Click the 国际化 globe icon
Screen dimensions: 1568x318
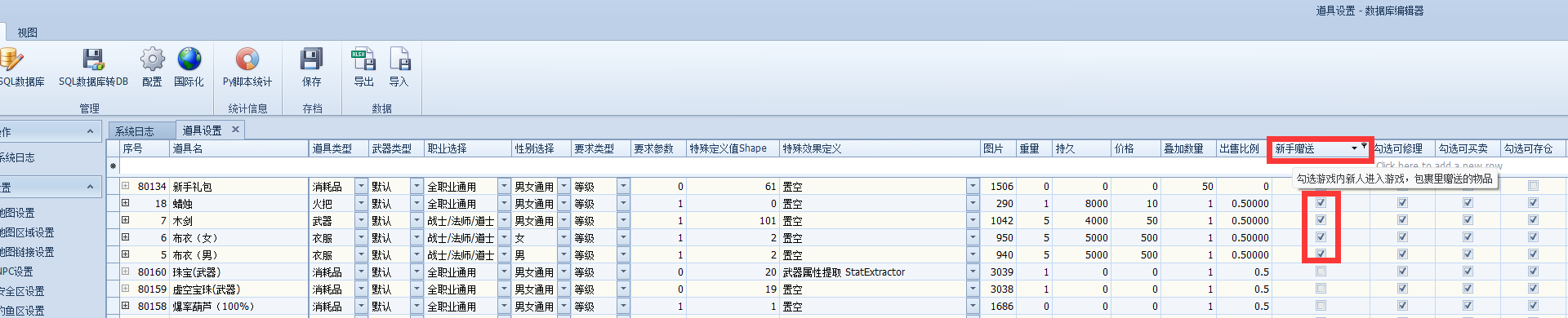click(x=189, y=66)
